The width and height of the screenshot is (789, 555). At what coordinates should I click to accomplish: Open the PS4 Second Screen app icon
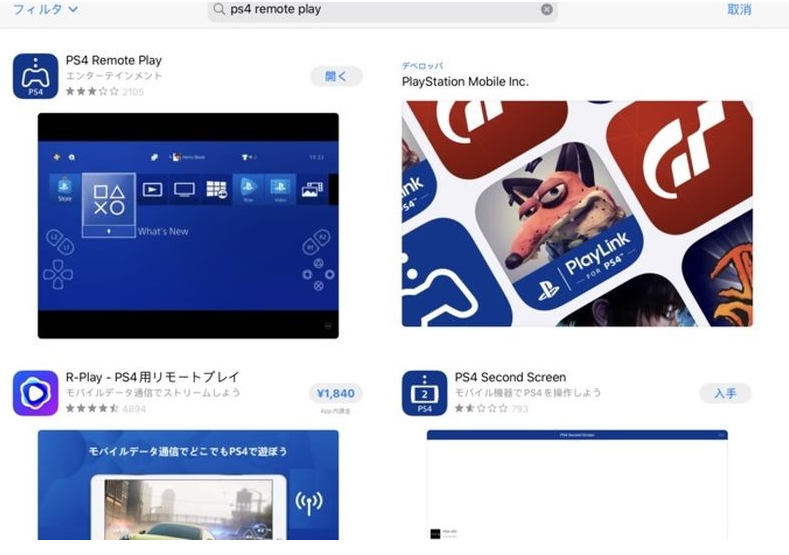424,393
